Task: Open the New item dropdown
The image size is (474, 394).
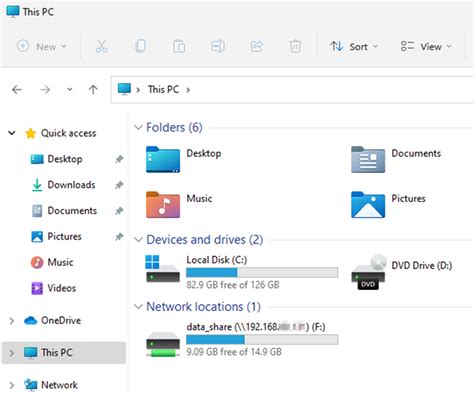Action: coord(42,46)
